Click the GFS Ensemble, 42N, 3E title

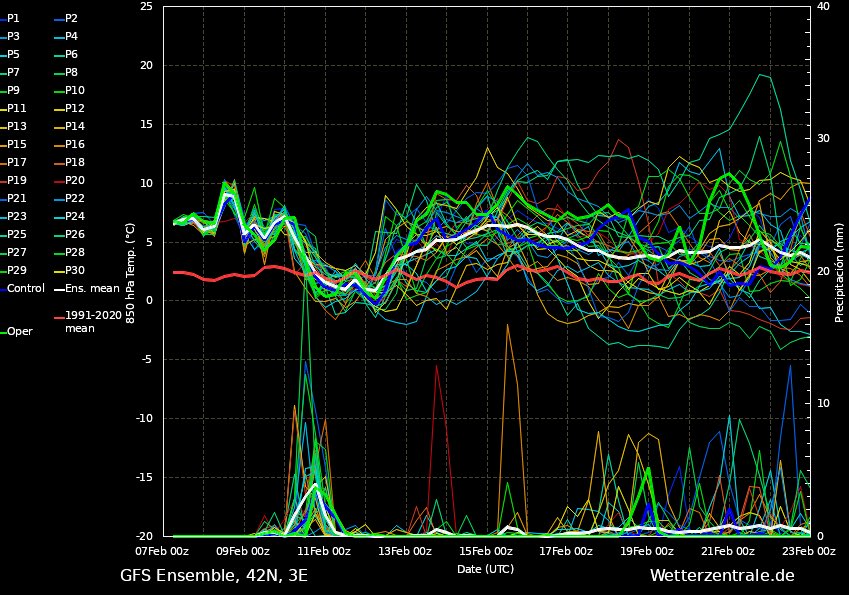pyautogui.click(x=214, y=576)
